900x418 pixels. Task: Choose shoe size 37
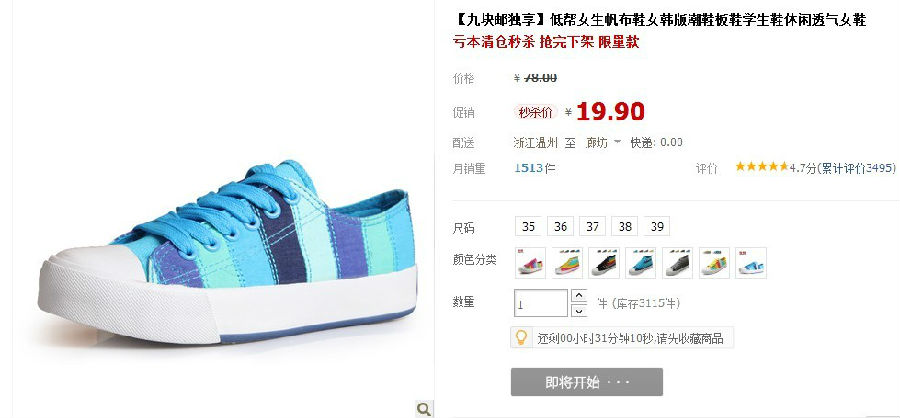[x=593, y=226]
